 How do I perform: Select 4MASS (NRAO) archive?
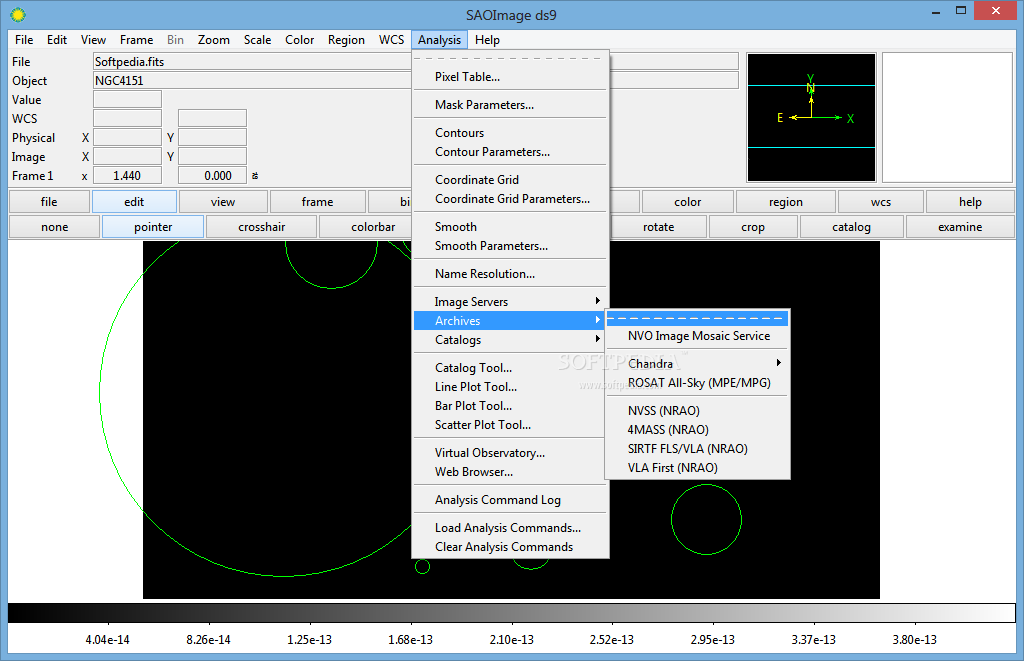(697, 430)
